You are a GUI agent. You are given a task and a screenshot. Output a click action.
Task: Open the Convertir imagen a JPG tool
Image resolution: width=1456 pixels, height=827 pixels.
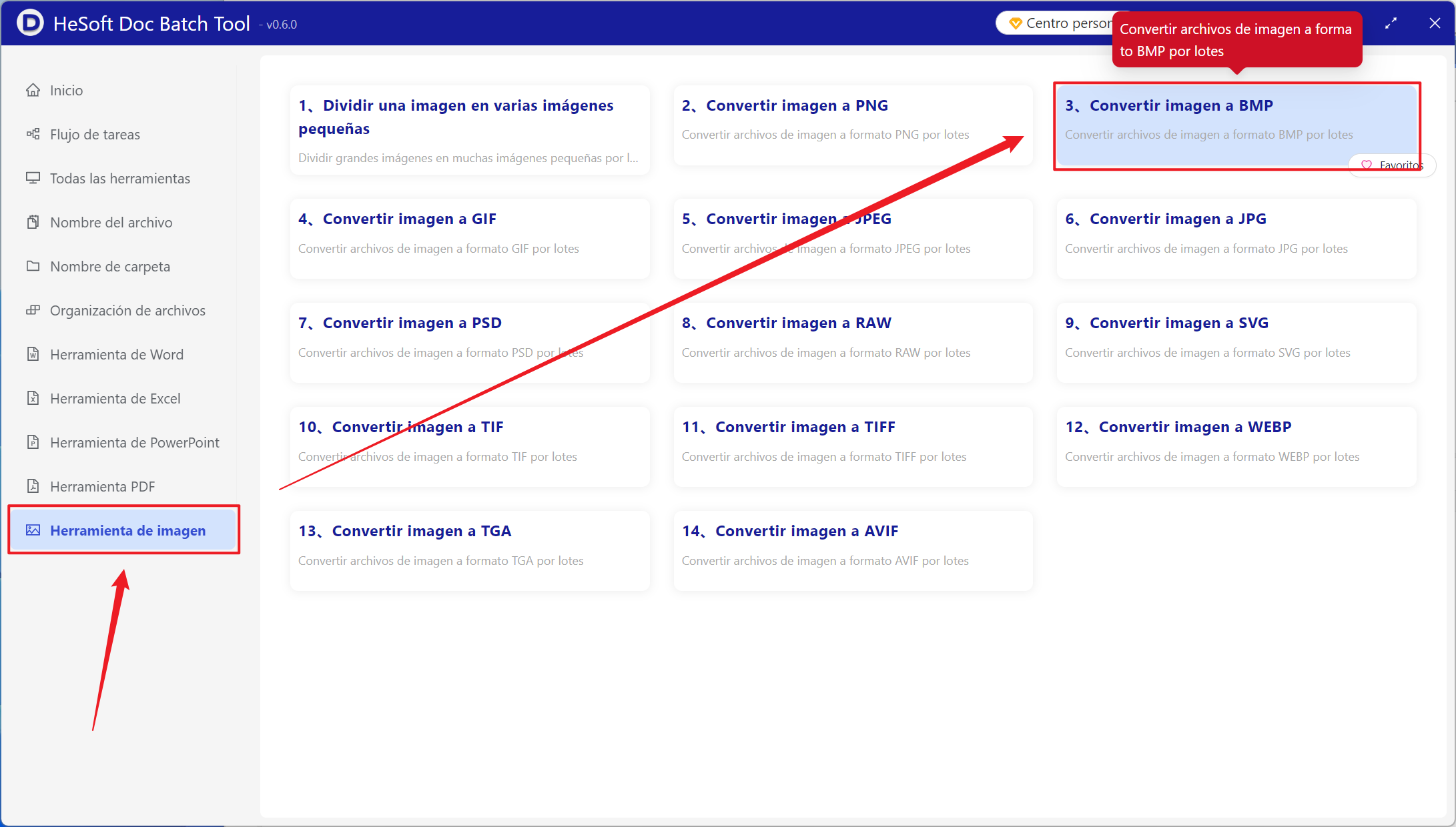tap(1236, 239)
